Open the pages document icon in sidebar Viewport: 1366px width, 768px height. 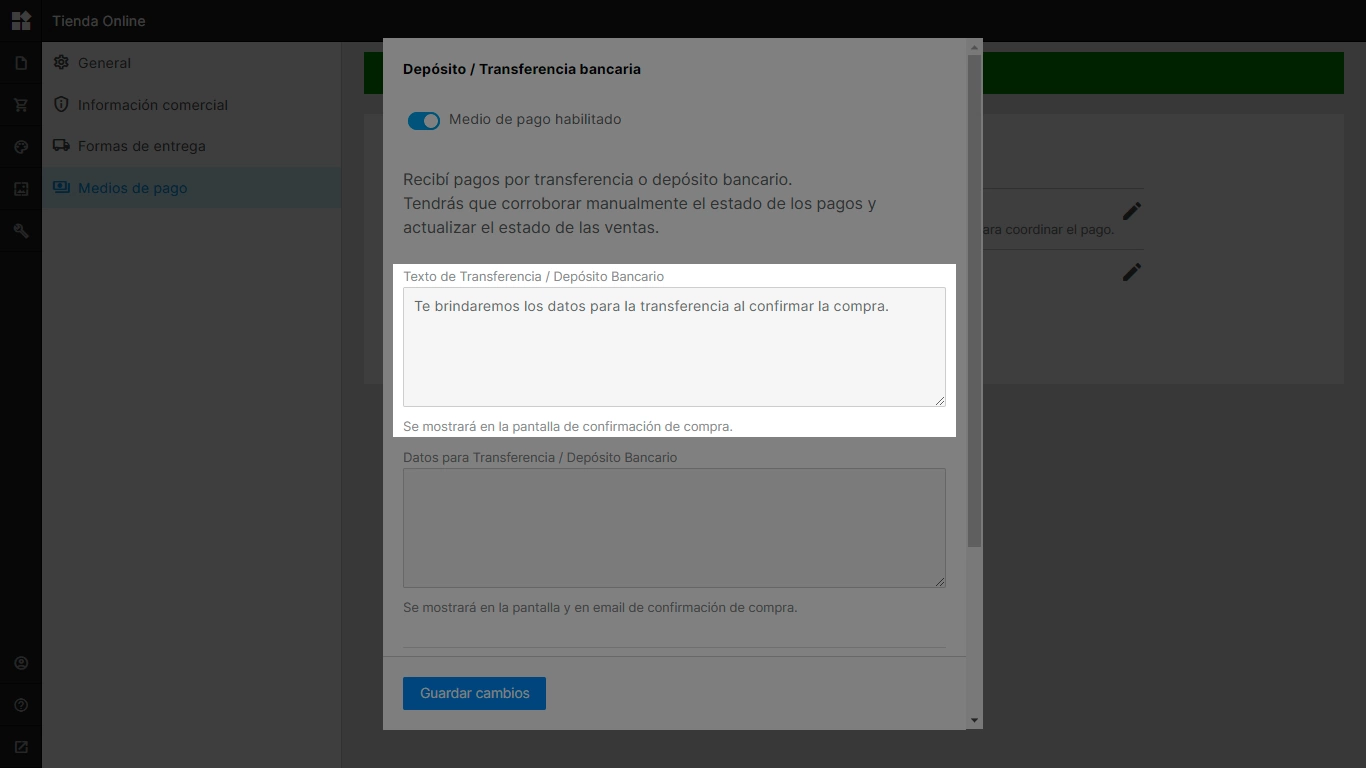pos(21,63)
